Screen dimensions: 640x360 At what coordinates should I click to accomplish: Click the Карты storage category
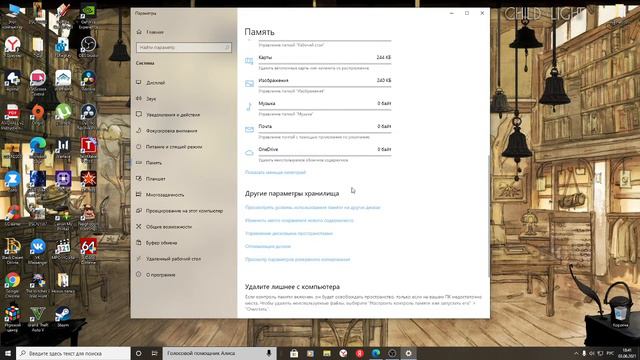318,62
